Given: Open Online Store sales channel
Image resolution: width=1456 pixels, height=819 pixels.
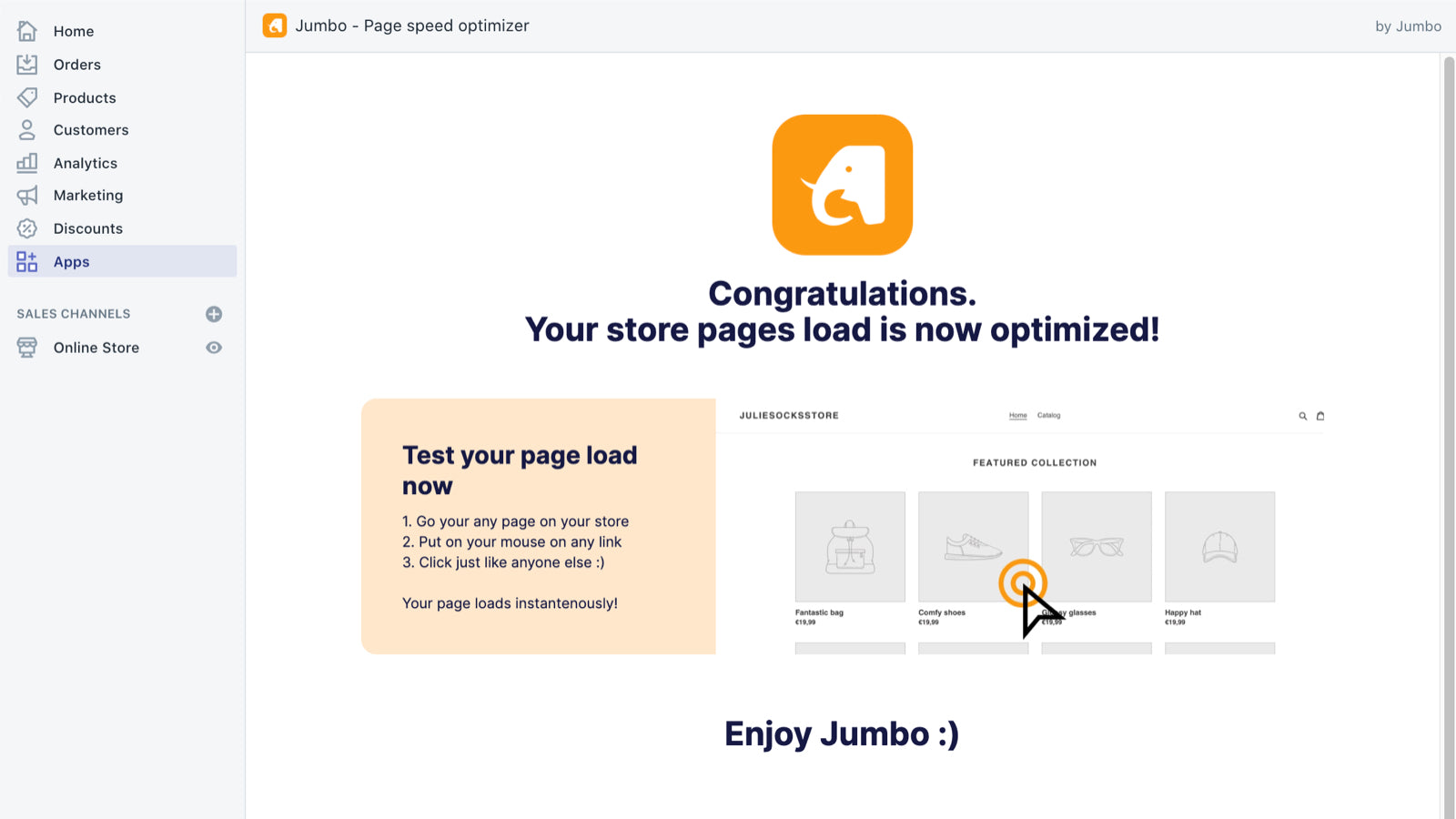Looking at the screenshot, I should pyautogui.click(x=96, y=348).
